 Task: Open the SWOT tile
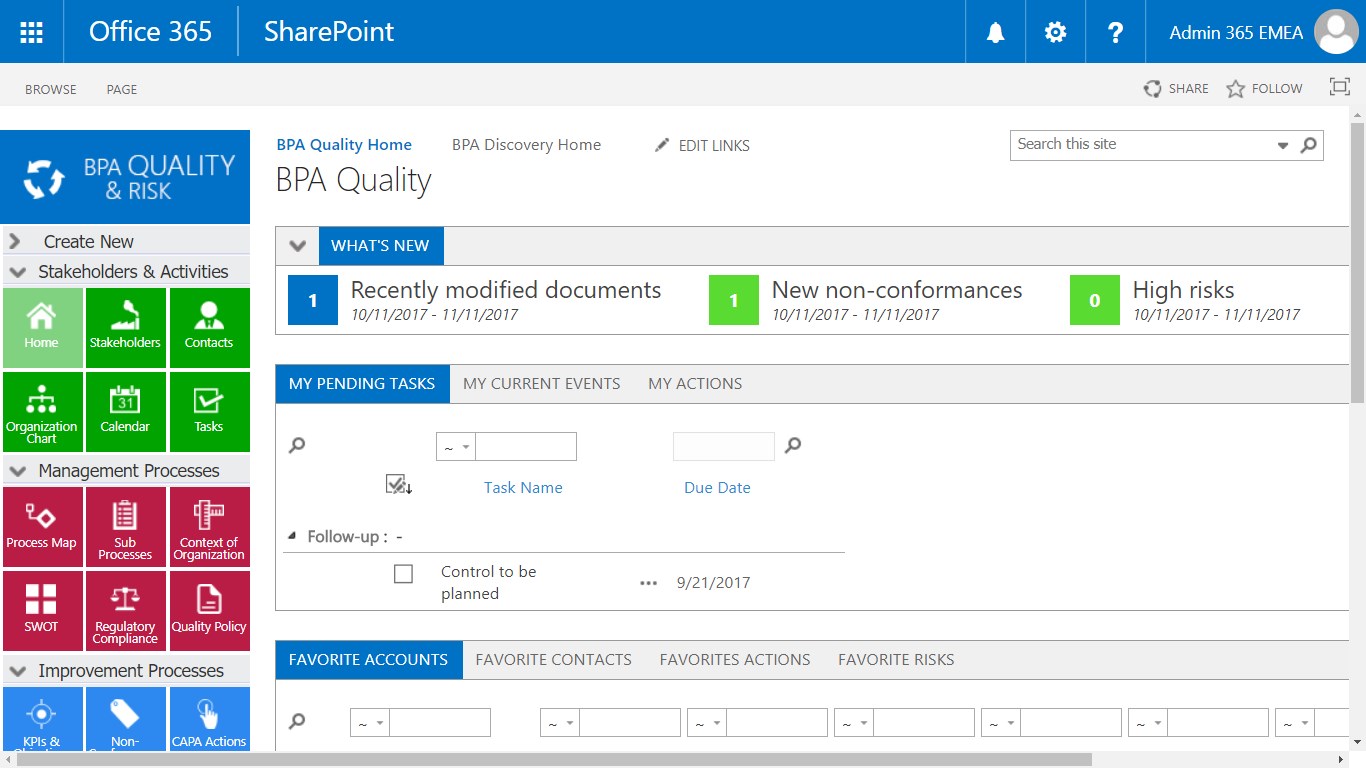tap(42, 611)
